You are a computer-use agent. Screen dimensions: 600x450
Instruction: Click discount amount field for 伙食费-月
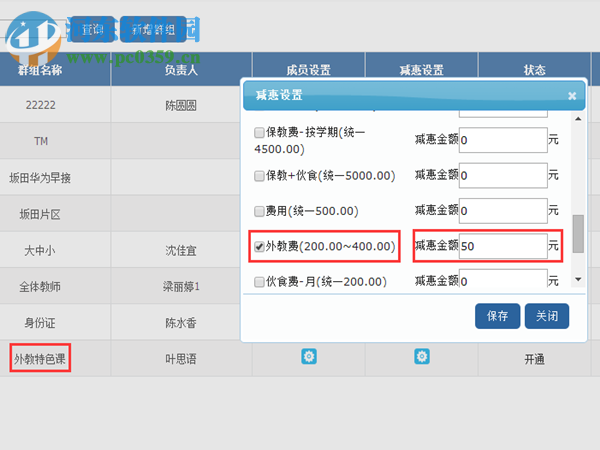pos(503,279)
